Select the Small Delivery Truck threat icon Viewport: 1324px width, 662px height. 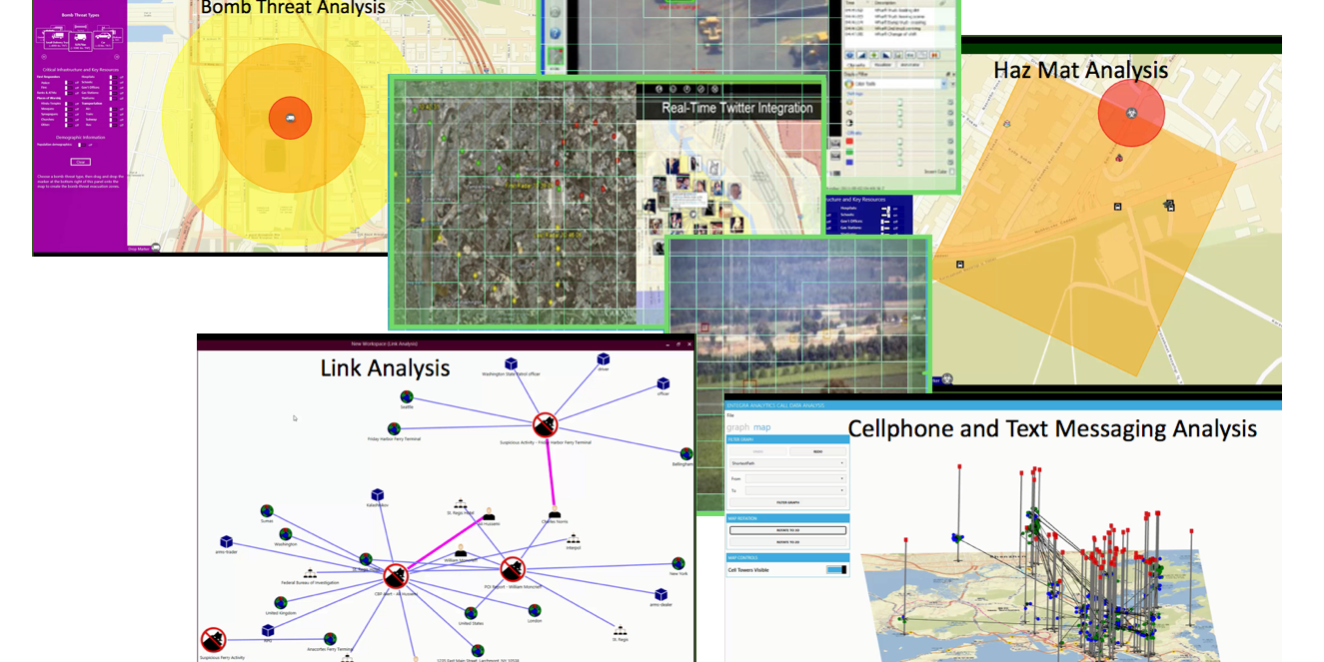[x=58, y=39]
